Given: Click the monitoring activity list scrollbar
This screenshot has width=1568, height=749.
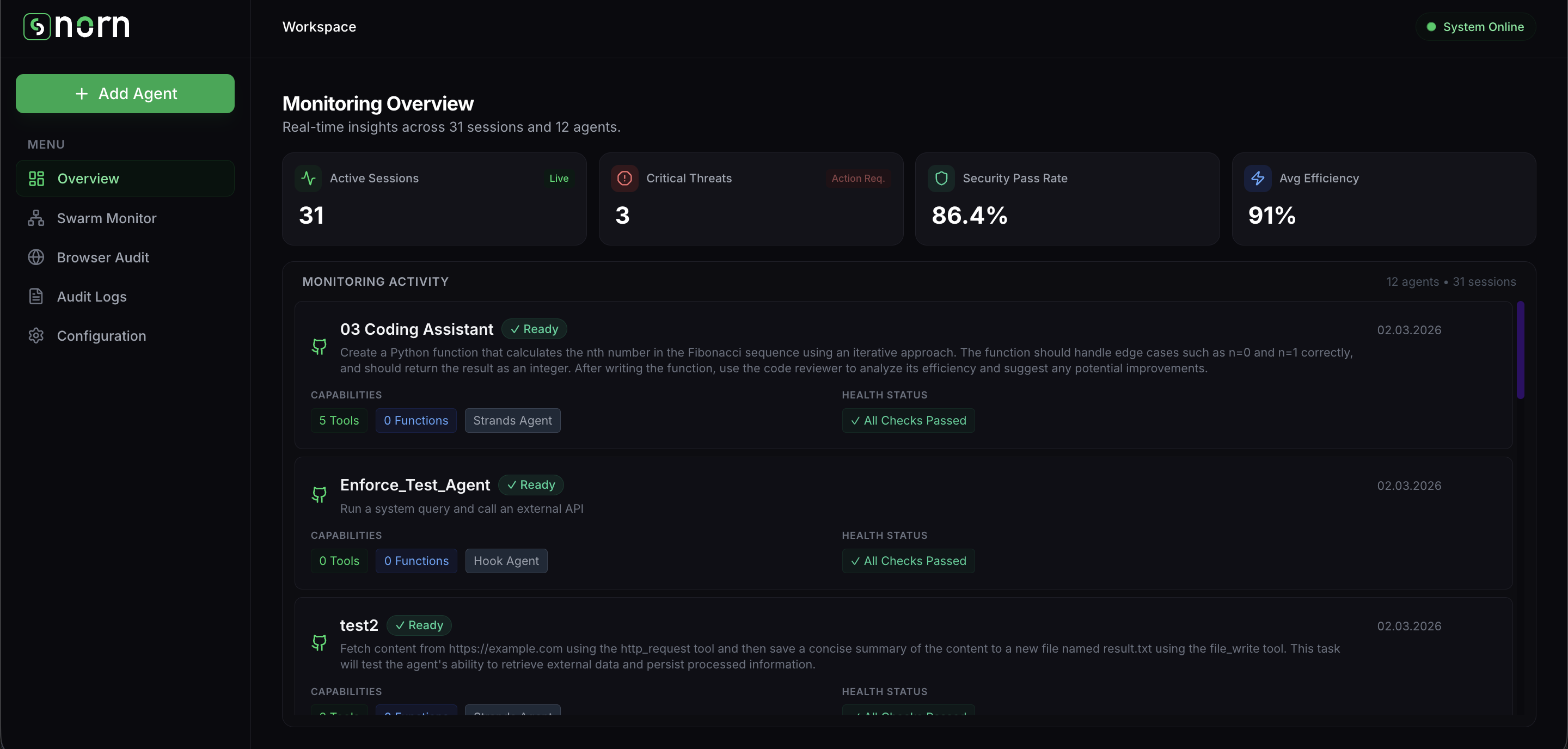Looking at the screenshot, I should click(x=1520, y=351).
